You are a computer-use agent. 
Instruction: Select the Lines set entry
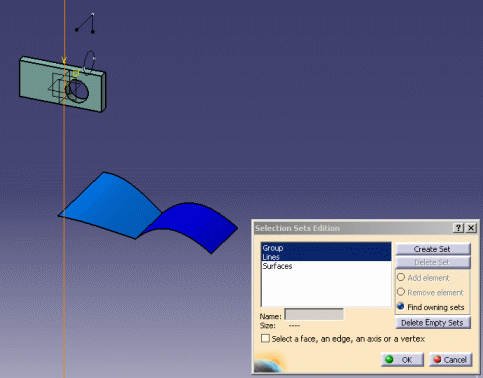[326, 257]
